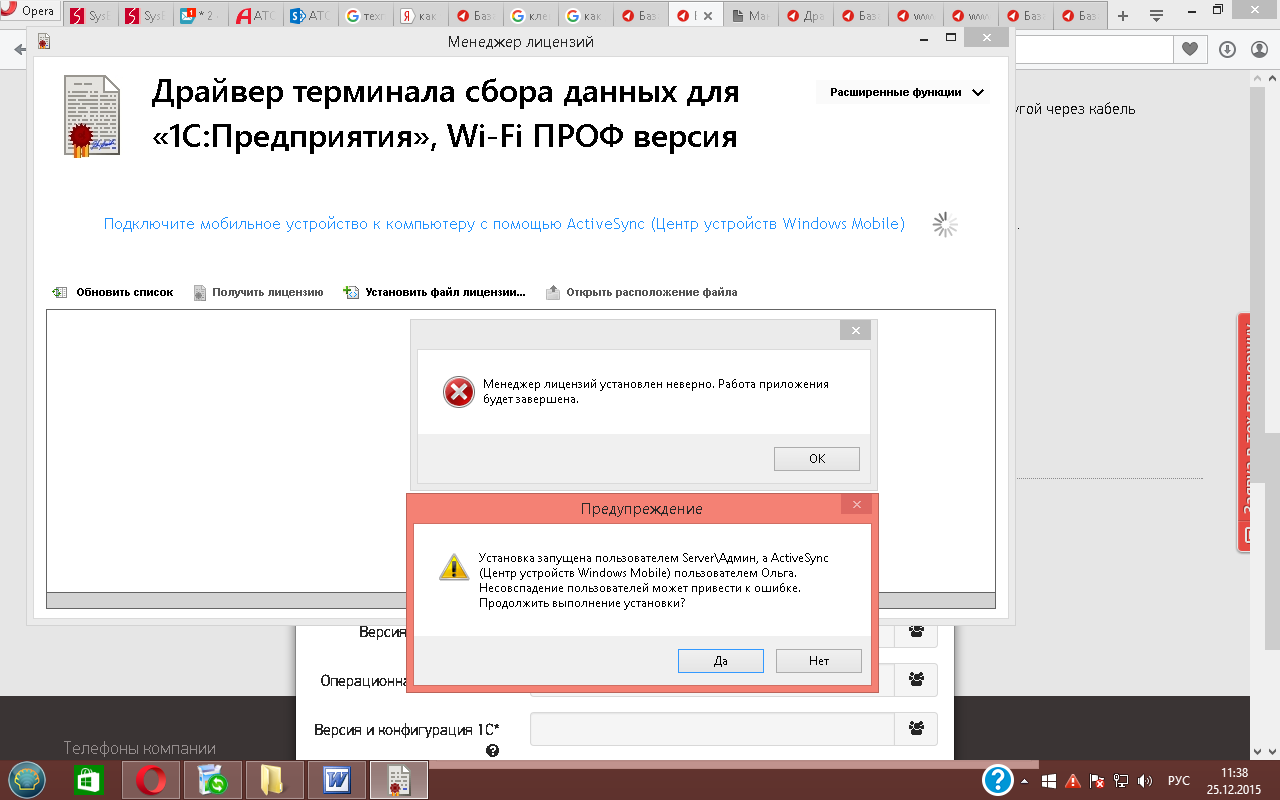Viewport: 1280px width, 800px height.
Task: Click the license list horizontal scrollbar
Action: click(521, 600)
